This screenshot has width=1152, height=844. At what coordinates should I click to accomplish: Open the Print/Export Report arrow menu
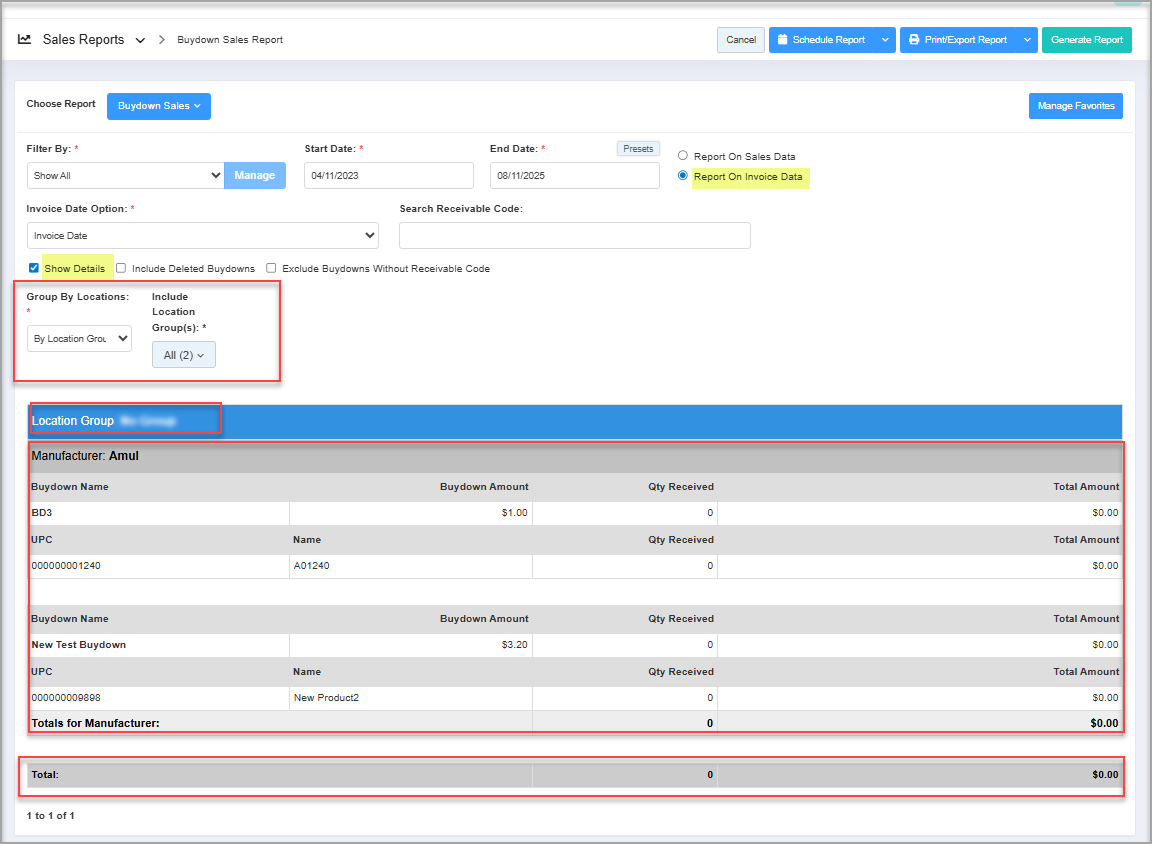(x=1027, y=40)
